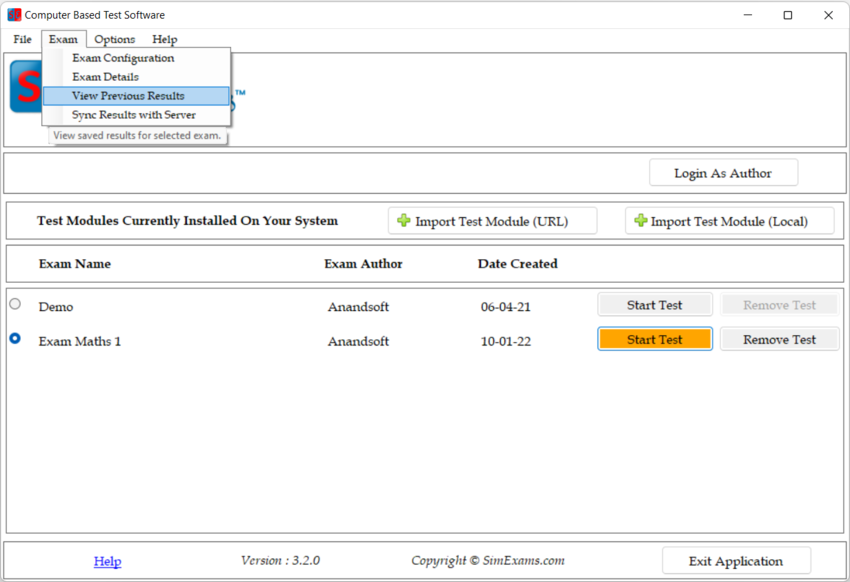Collapse the open Exam menu

click(63, 39)
